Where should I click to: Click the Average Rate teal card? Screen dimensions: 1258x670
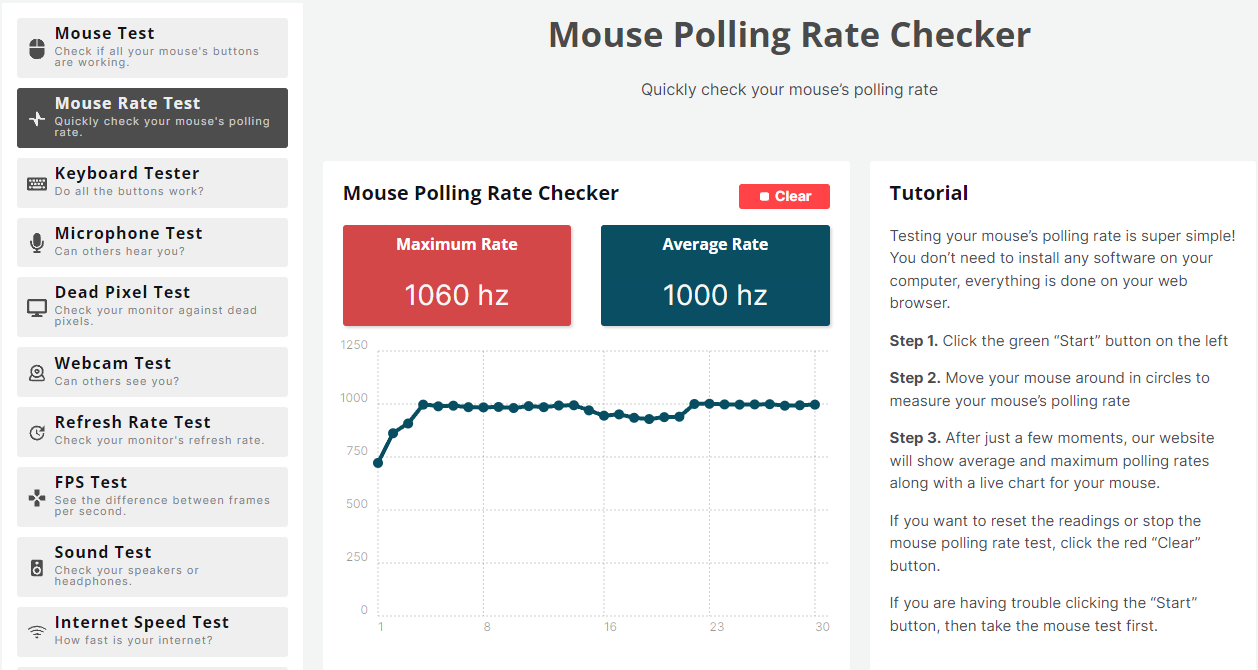click(715, 275)
